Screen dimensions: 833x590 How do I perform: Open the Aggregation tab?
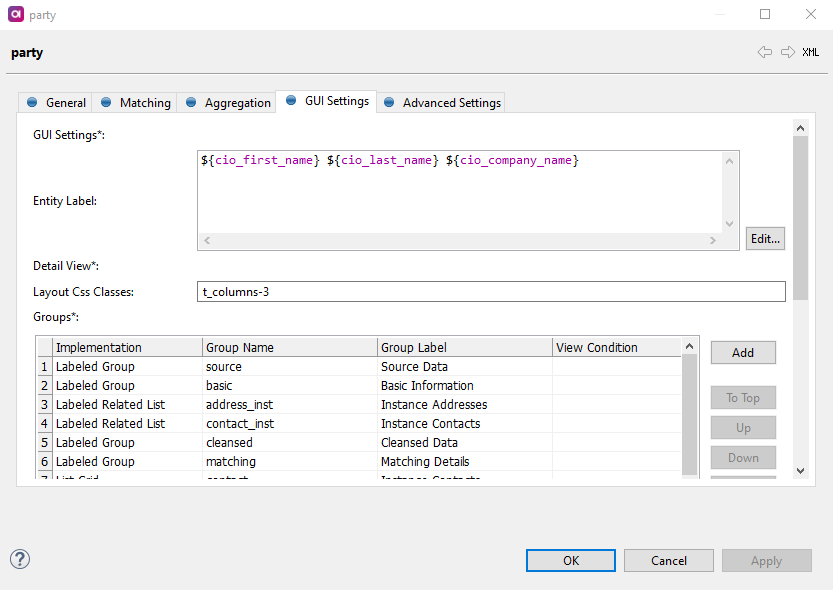click(234, 101)
